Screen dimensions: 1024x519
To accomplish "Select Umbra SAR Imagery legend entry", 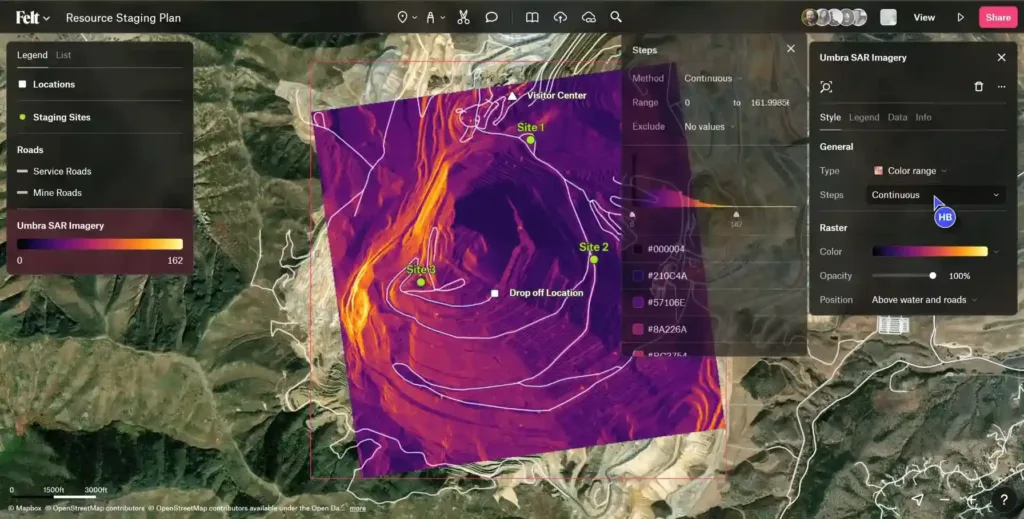I will 99,242.
